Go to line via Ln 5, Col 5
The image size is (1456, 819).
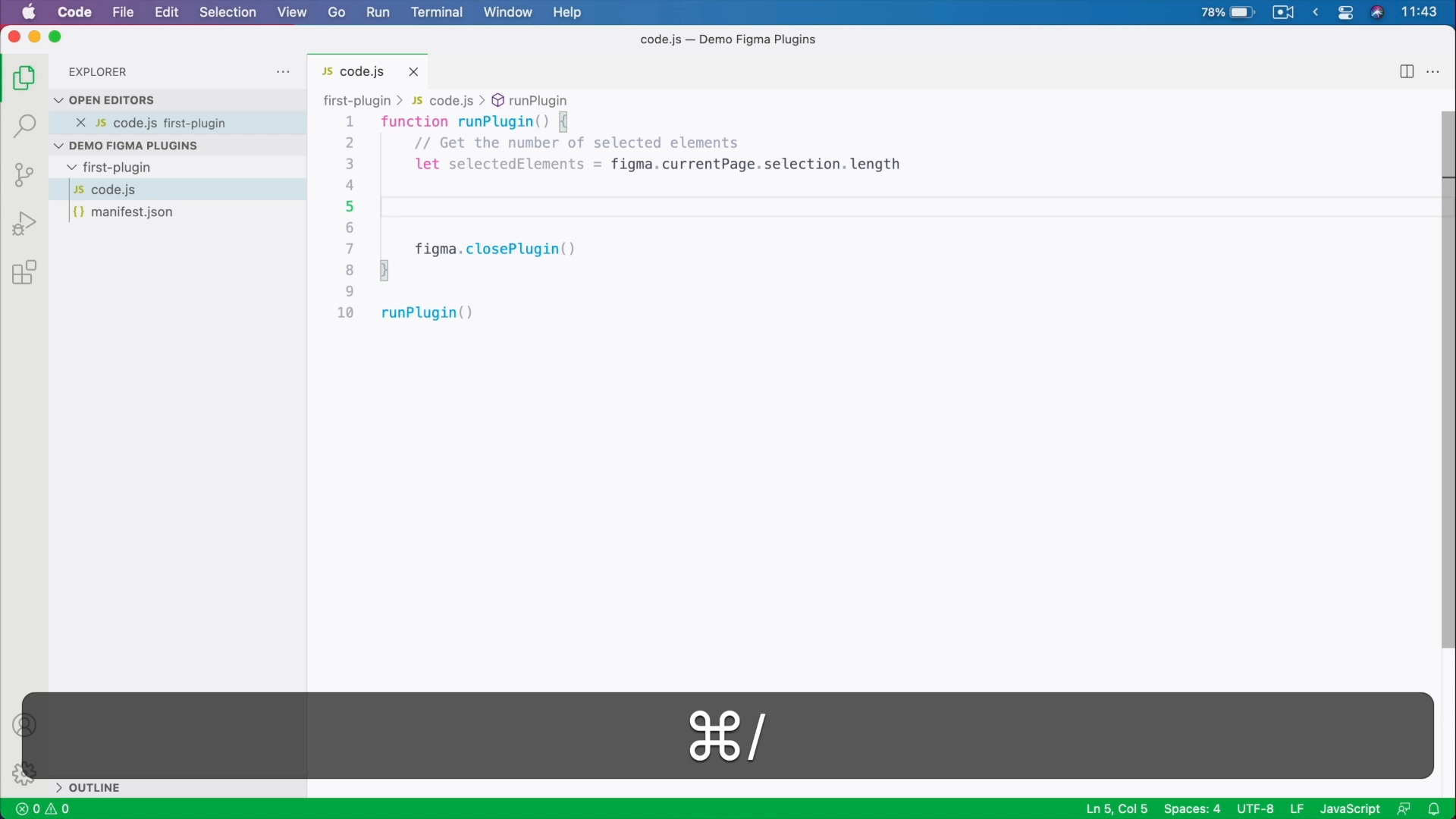[1117, 809]
